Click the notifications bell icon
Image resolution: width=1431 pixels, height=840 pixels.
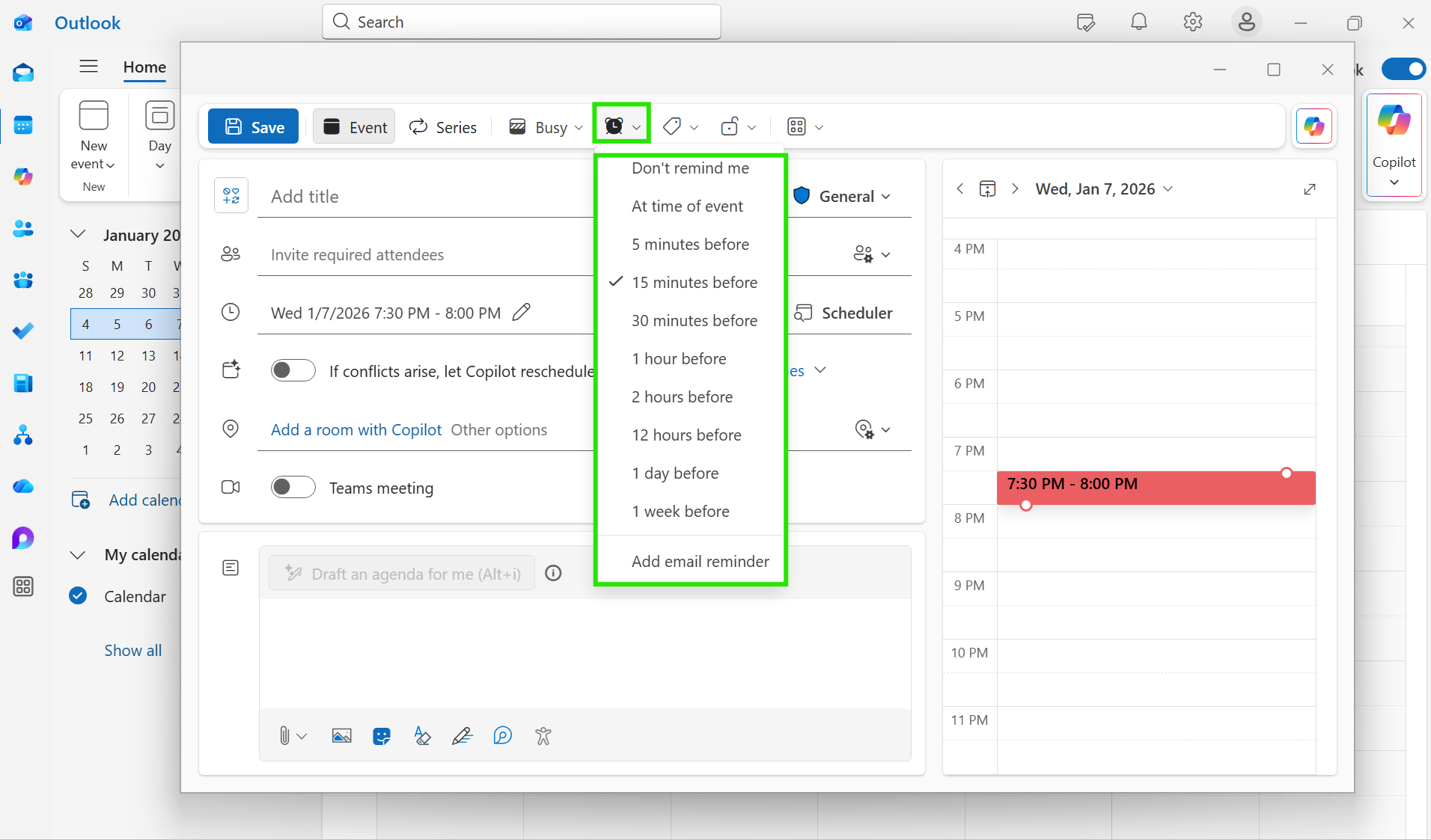(1138, 22)
